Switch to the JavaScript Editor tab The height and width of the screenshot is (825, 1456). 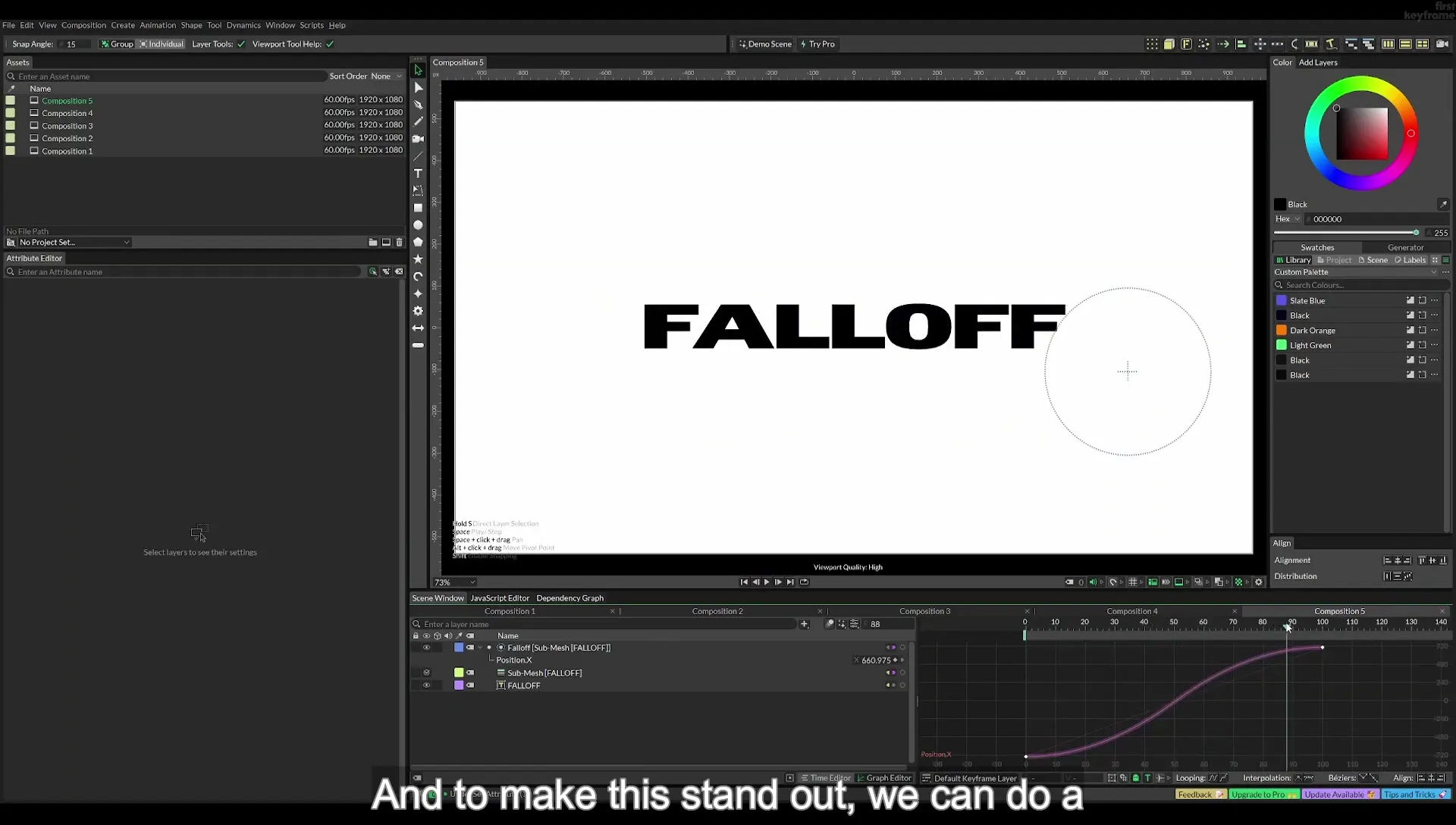point(500,598)
